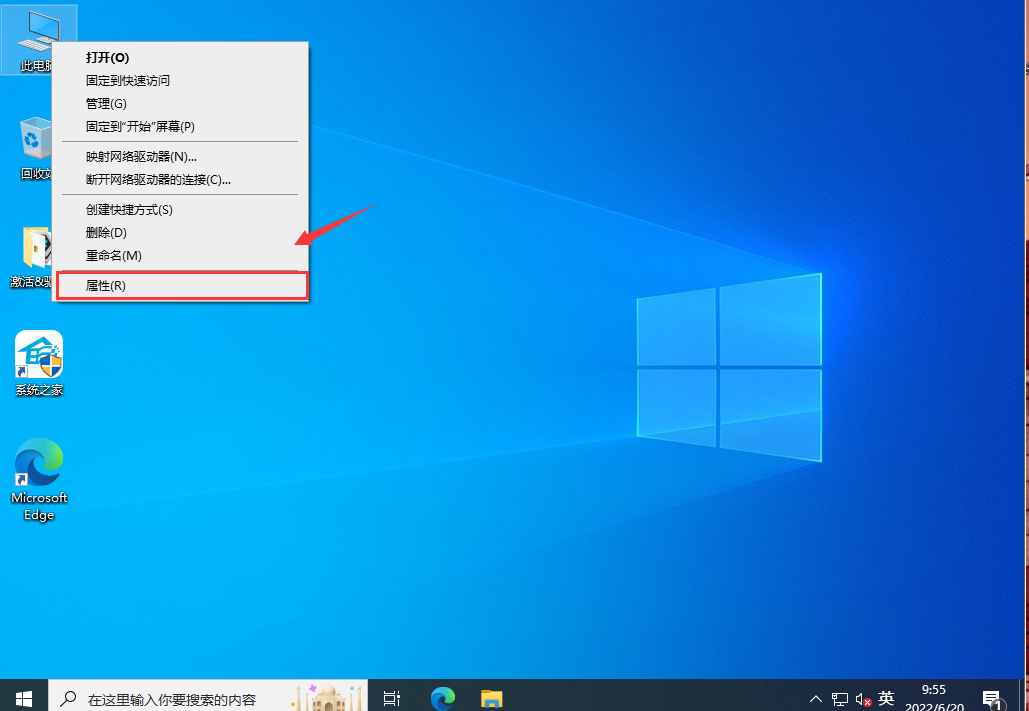The image size is (1029, 711).
Task: Select 属性(R) from the context menu
Action: coord(106,286)
